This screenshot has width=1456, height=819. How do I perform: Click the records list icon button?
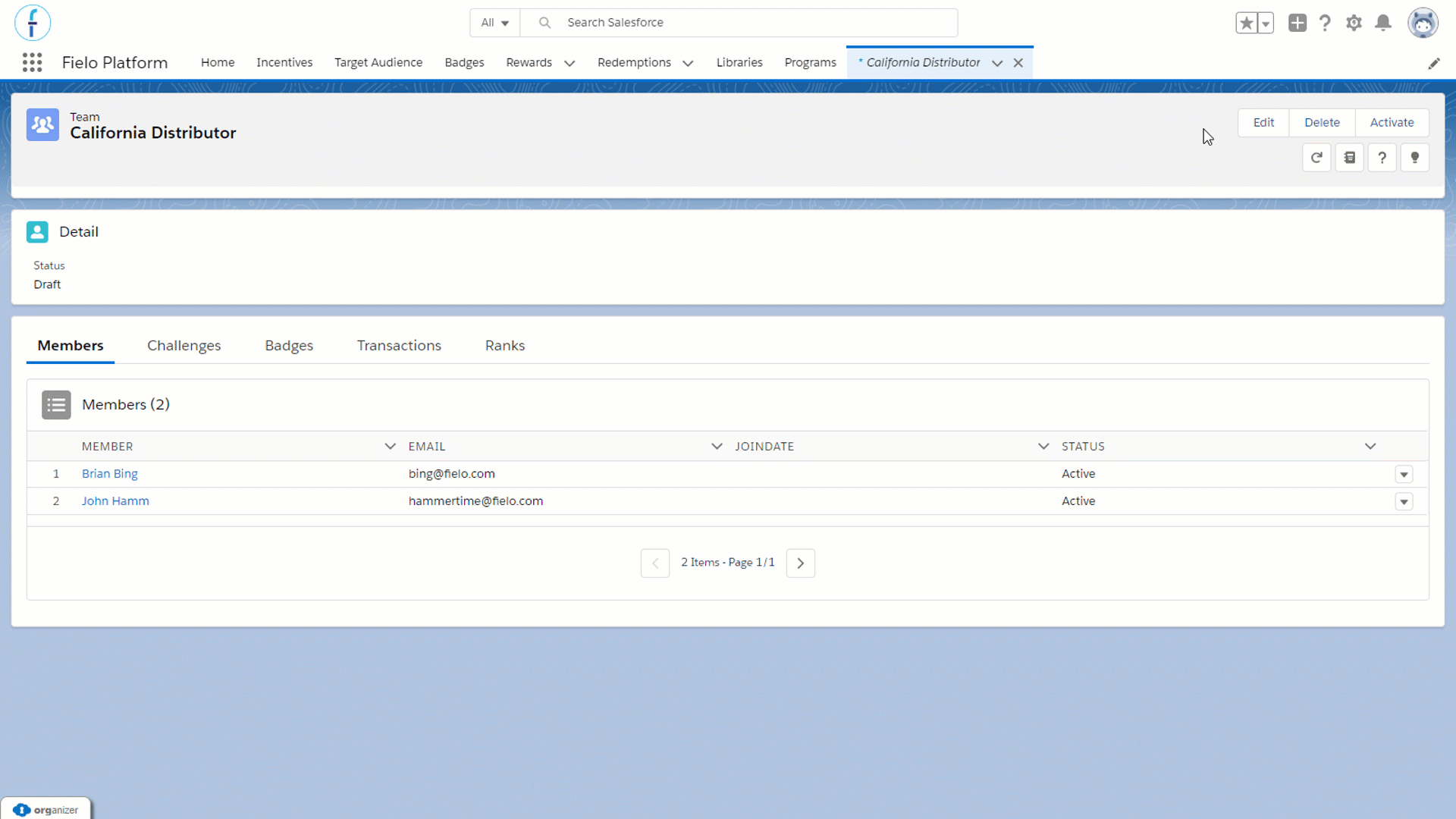tap(1350, 158)
